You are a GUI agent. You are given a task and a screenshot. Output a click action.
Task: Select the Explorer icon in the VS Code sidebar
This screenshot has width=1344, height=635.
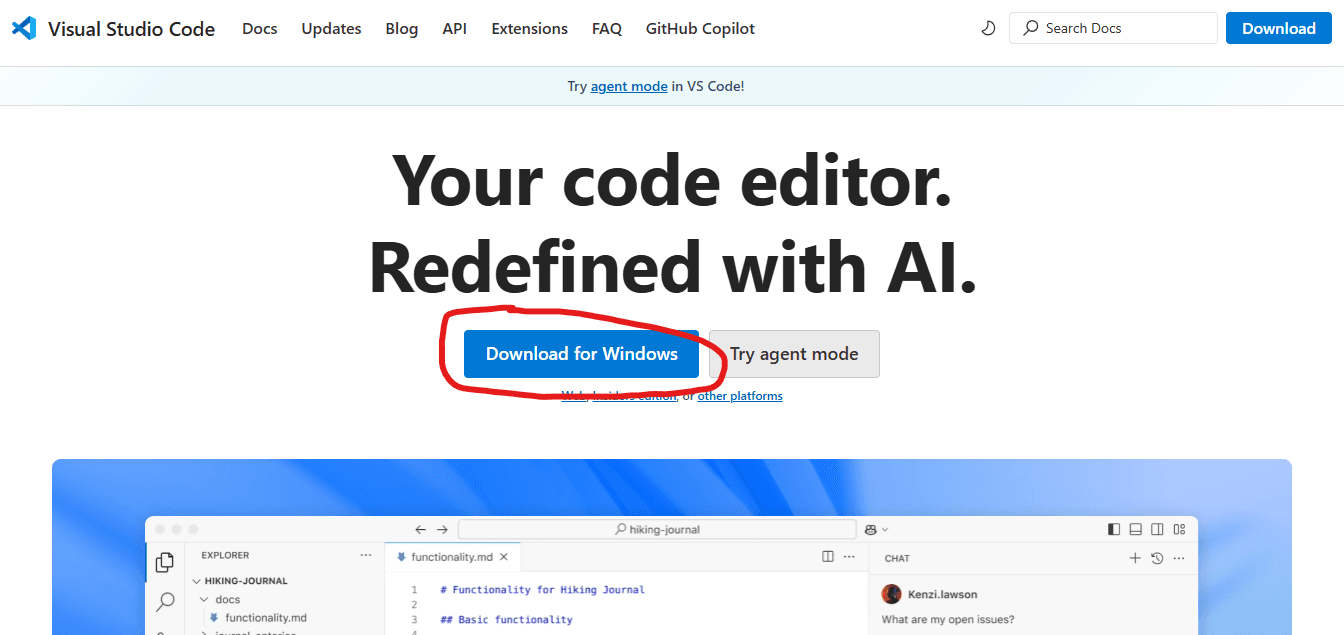[x=164, y=562]
